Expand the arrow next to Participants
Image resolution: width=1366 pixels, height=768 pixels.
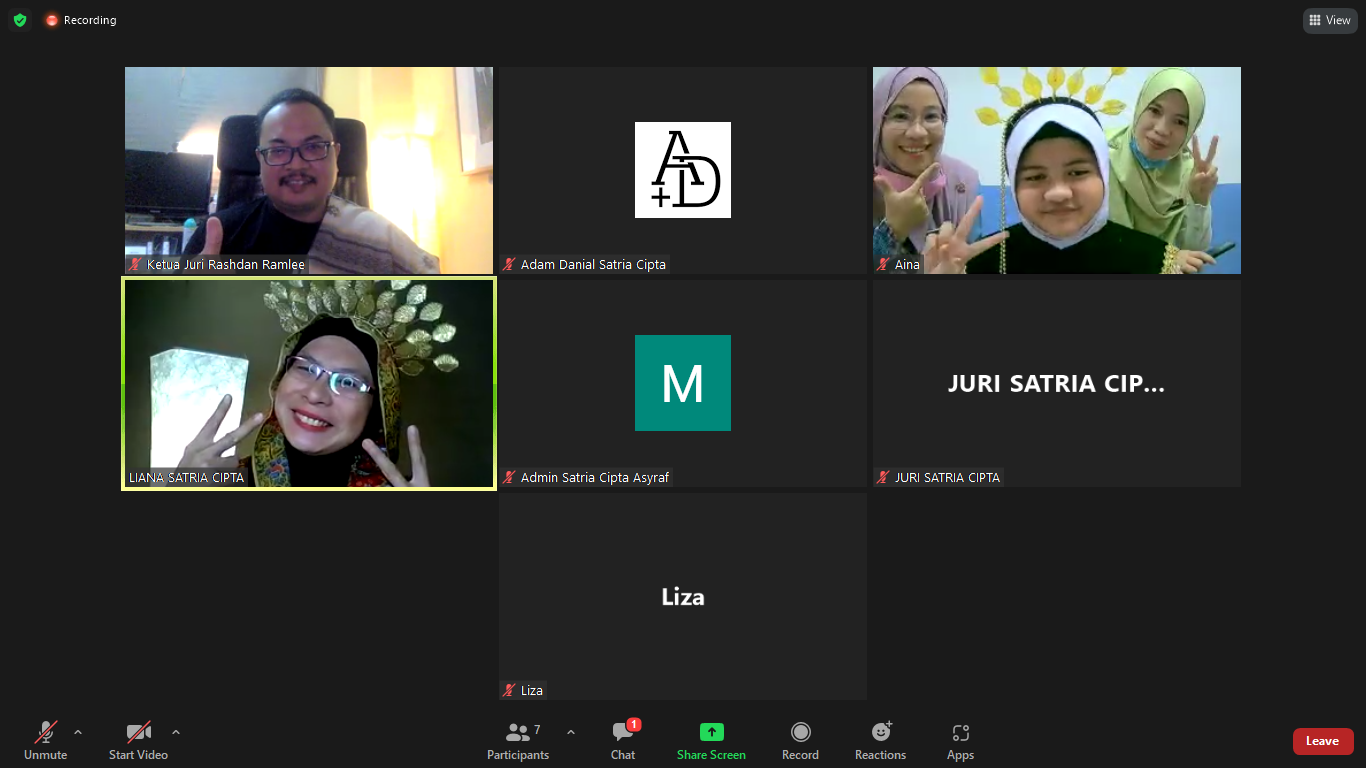pyautogui.click(x=571, y=732)
